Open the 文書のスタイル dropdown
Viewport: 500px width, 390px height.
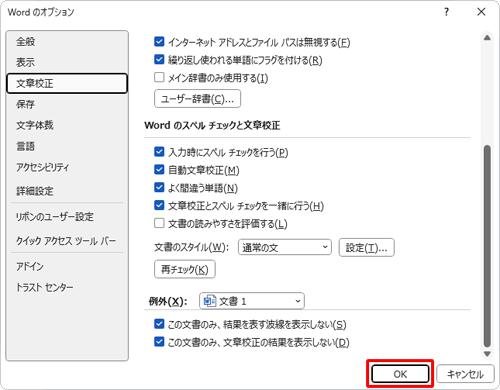point(285,247)
